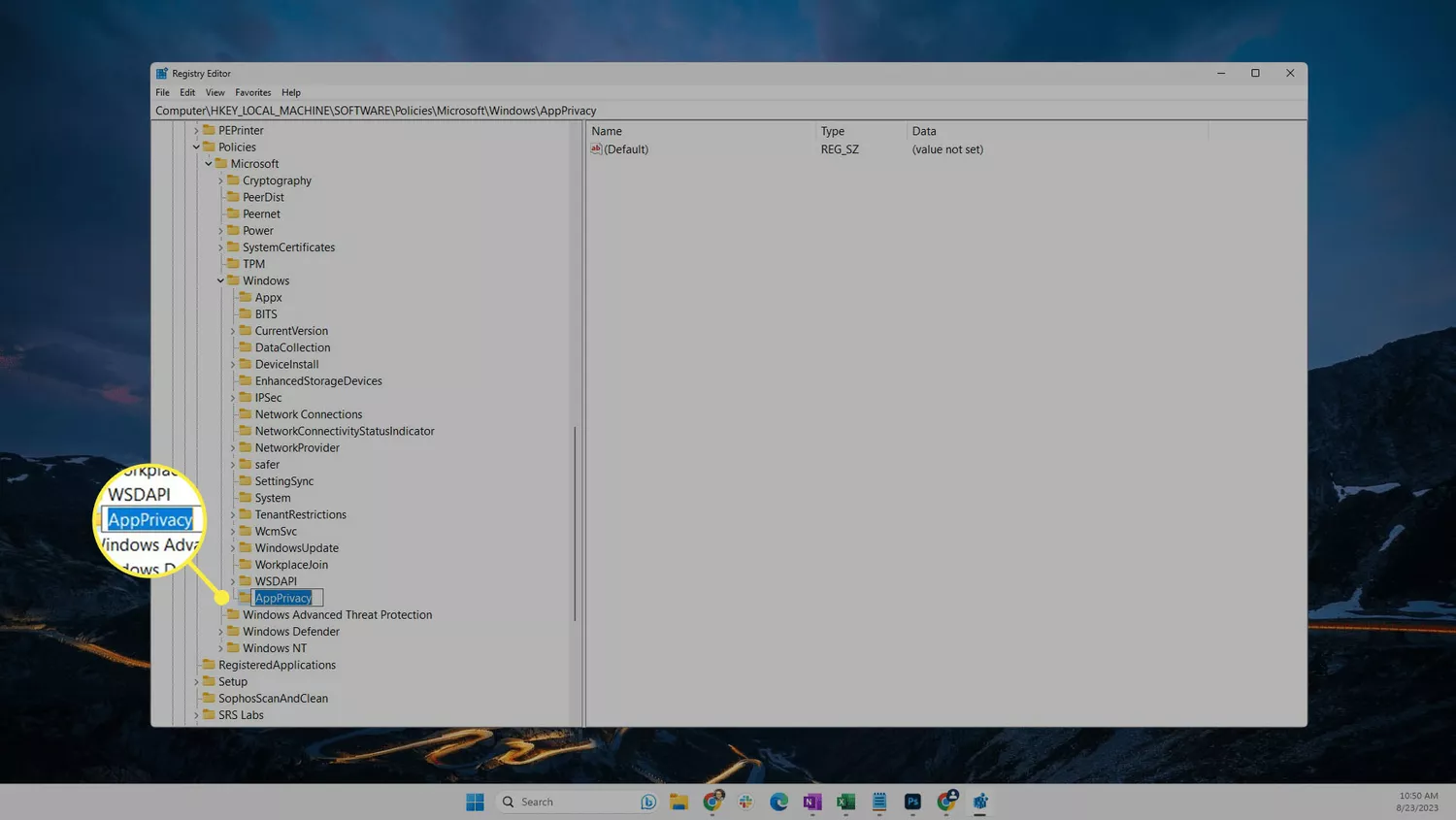Click the '(value not set)' data cell

[x=947, y=149]
